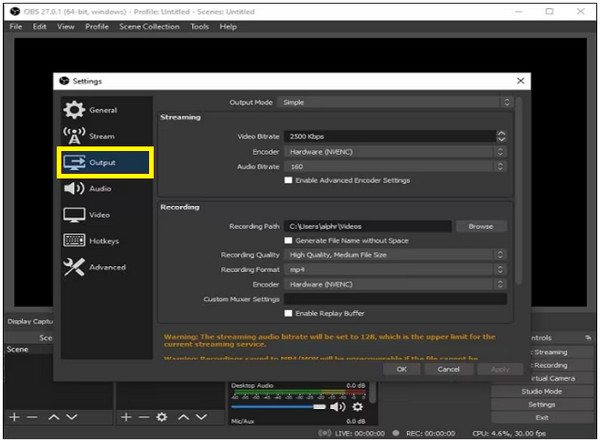Move the scene down with the arrow
Screen dimensions: 600x442
(x=72, y=417)
